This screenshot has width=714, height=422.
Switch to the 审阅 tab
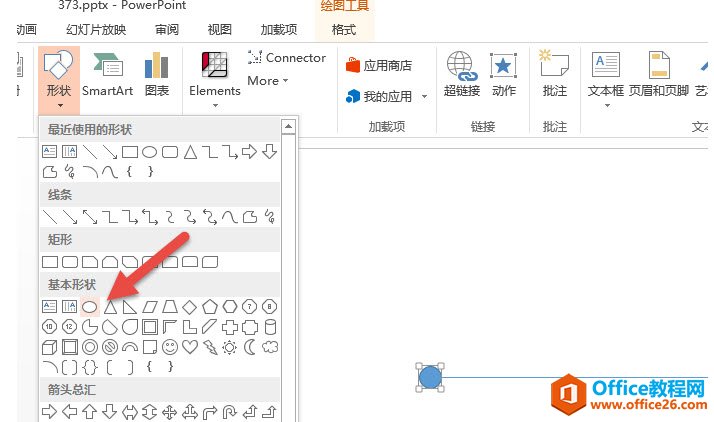click(x=167, y=29)
